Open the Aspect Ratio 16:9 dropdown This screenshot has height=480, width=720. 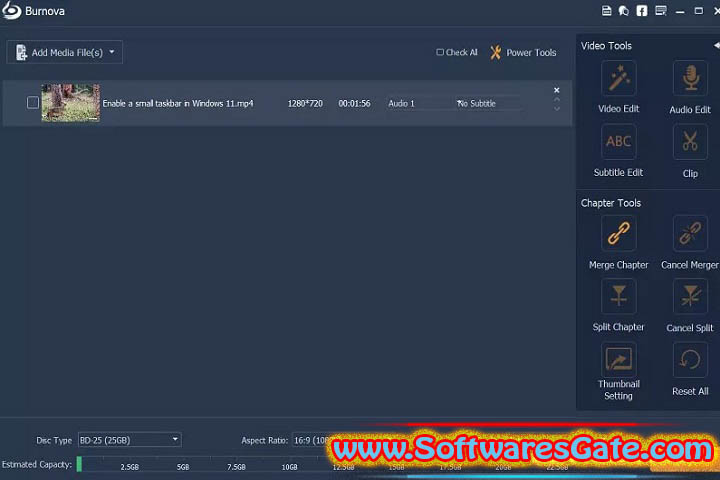(x=311, y=440)
